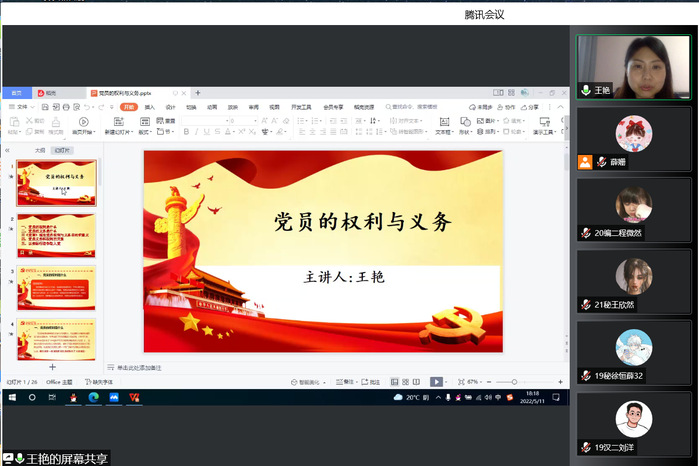699x466 pixels.
Task: Collapse the ribbon with the chevron
Action: point(560,107)
